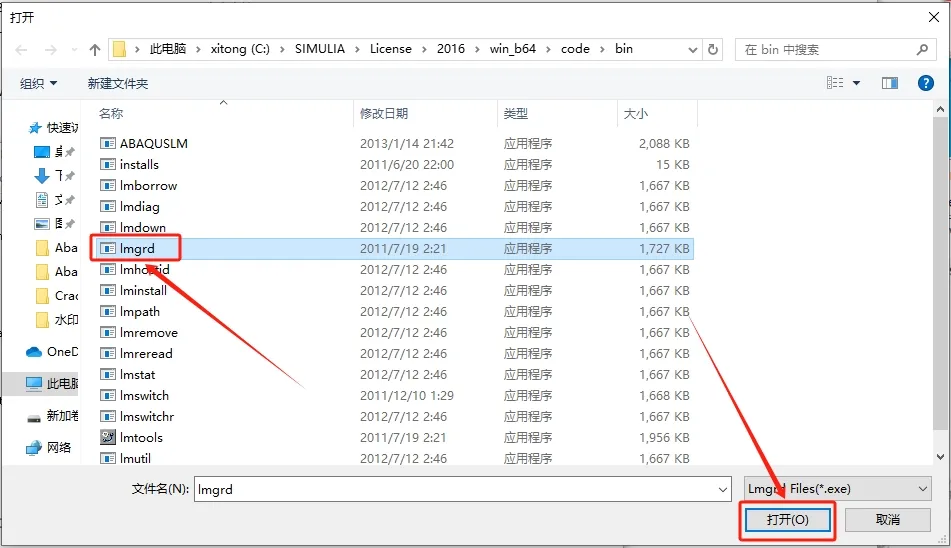Open the Lmgrd Files(*.exe) filter dropdown
This screenshot has height=548, width=951.
click(838, 489)
